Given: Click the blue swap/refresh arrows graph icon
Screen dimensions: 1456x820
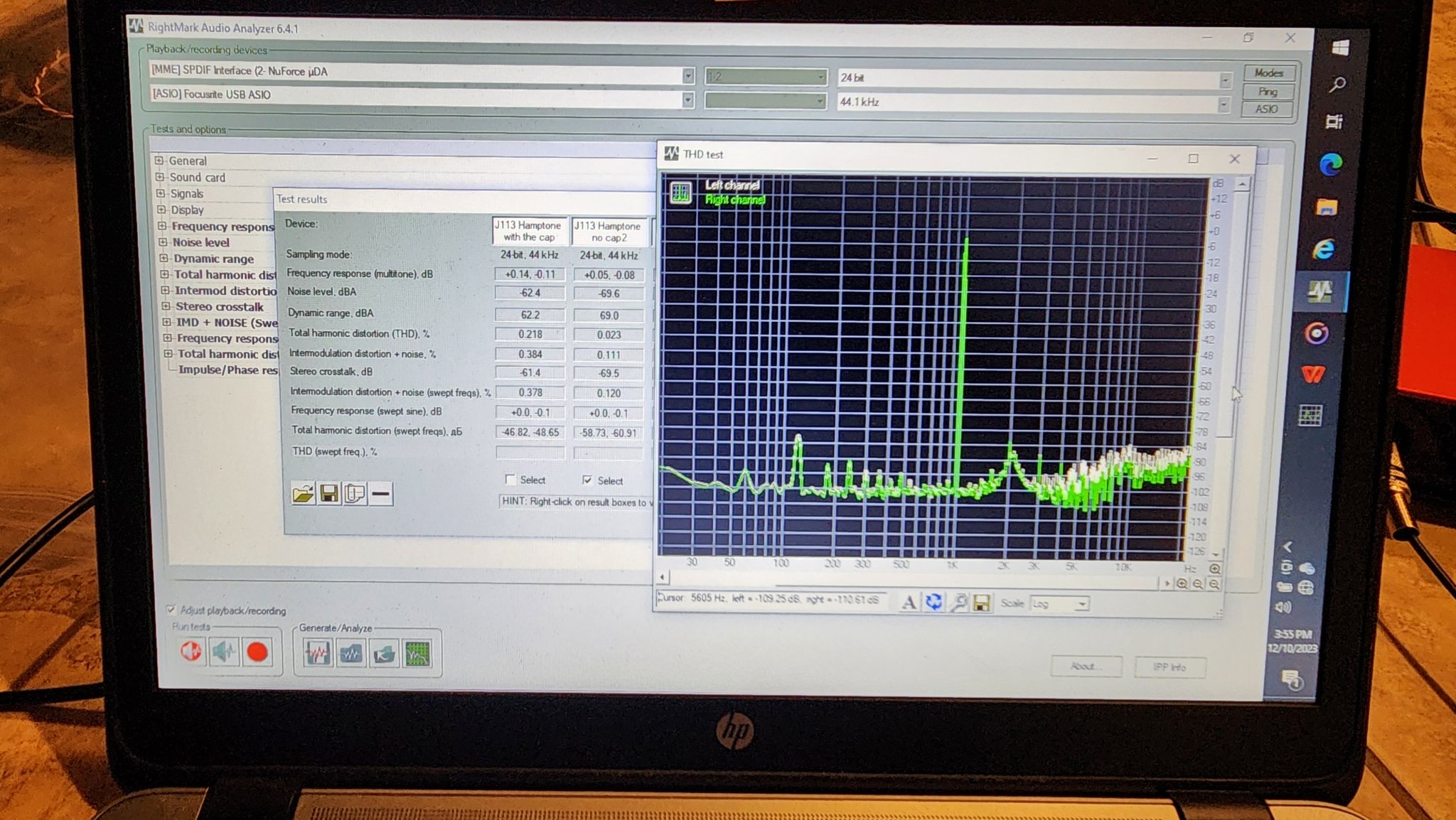Looking at the screenshot, I should [933, 603].
